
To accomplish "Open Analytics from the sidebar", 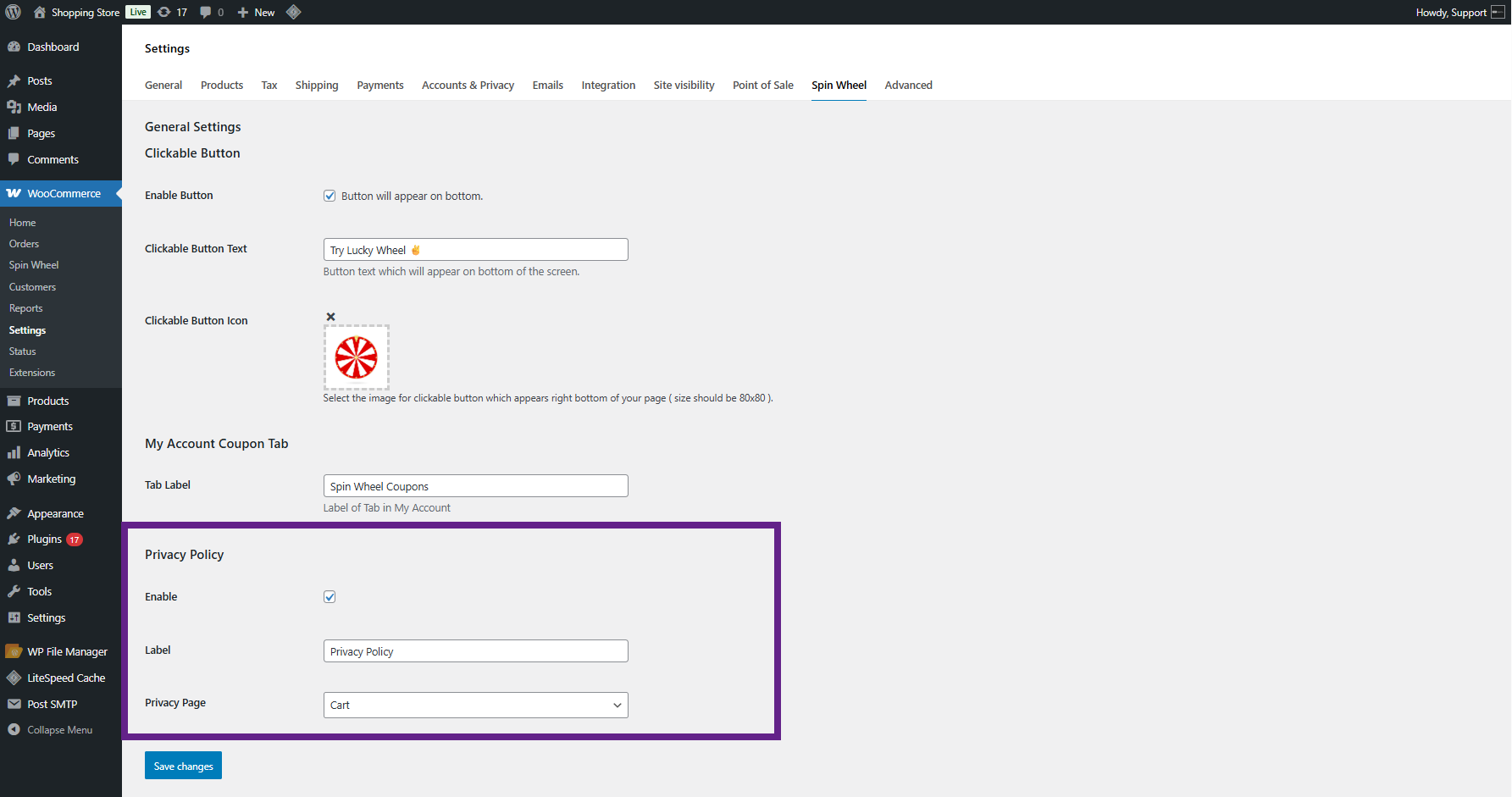I will tap(48, 453).
